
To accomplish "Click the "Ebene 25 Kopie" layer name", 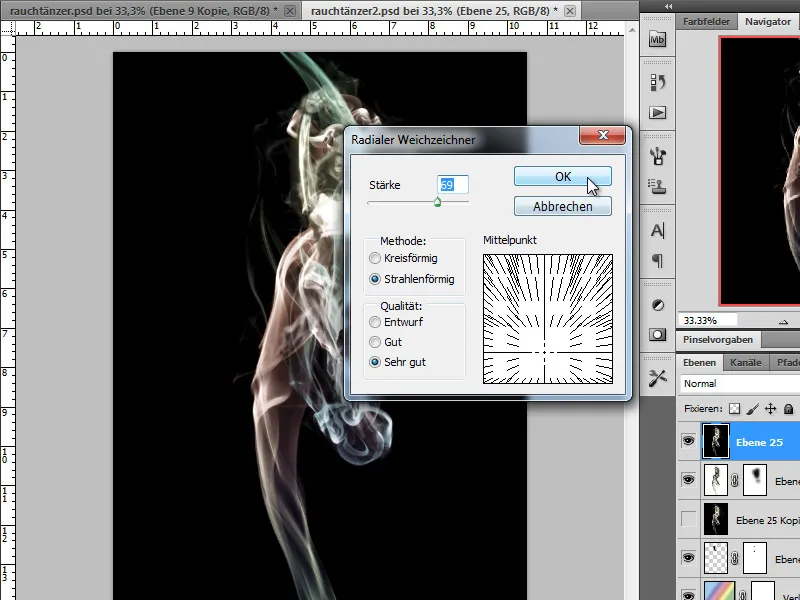I will 768,520.
